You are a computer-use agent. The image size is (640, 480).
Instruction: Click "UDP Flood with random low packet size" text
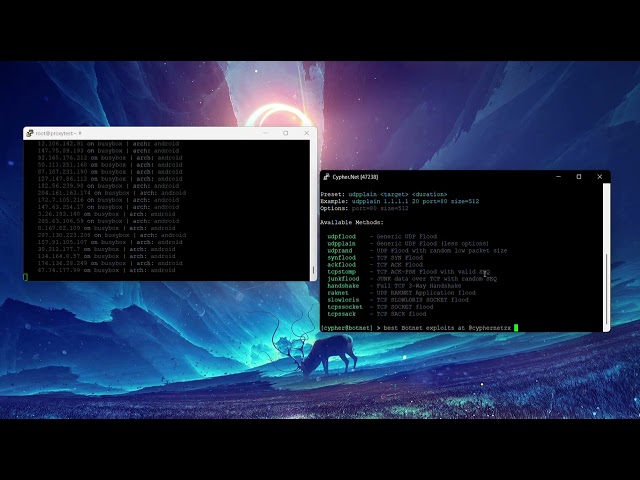click(x=442, y=251)
